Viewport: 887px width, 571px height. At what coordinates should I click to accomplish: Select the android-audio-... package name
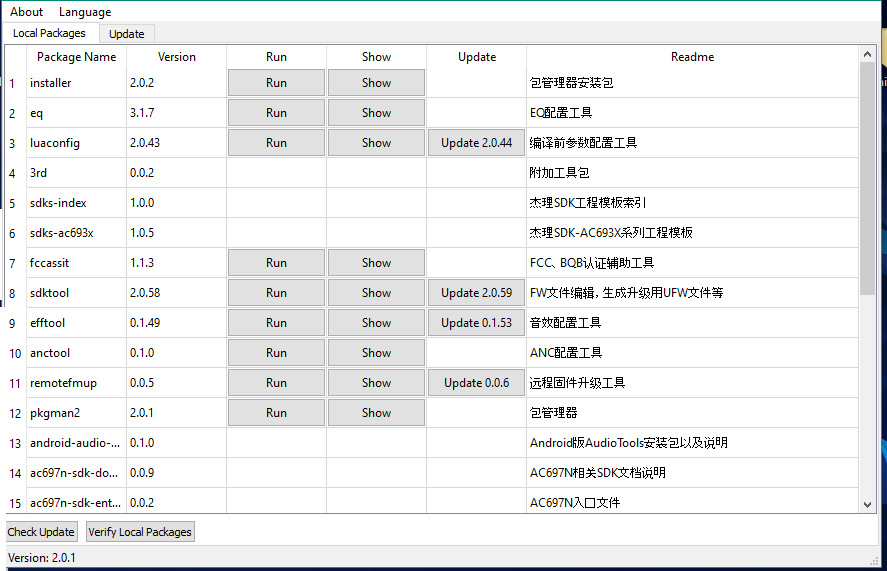(x=76, y=443)
